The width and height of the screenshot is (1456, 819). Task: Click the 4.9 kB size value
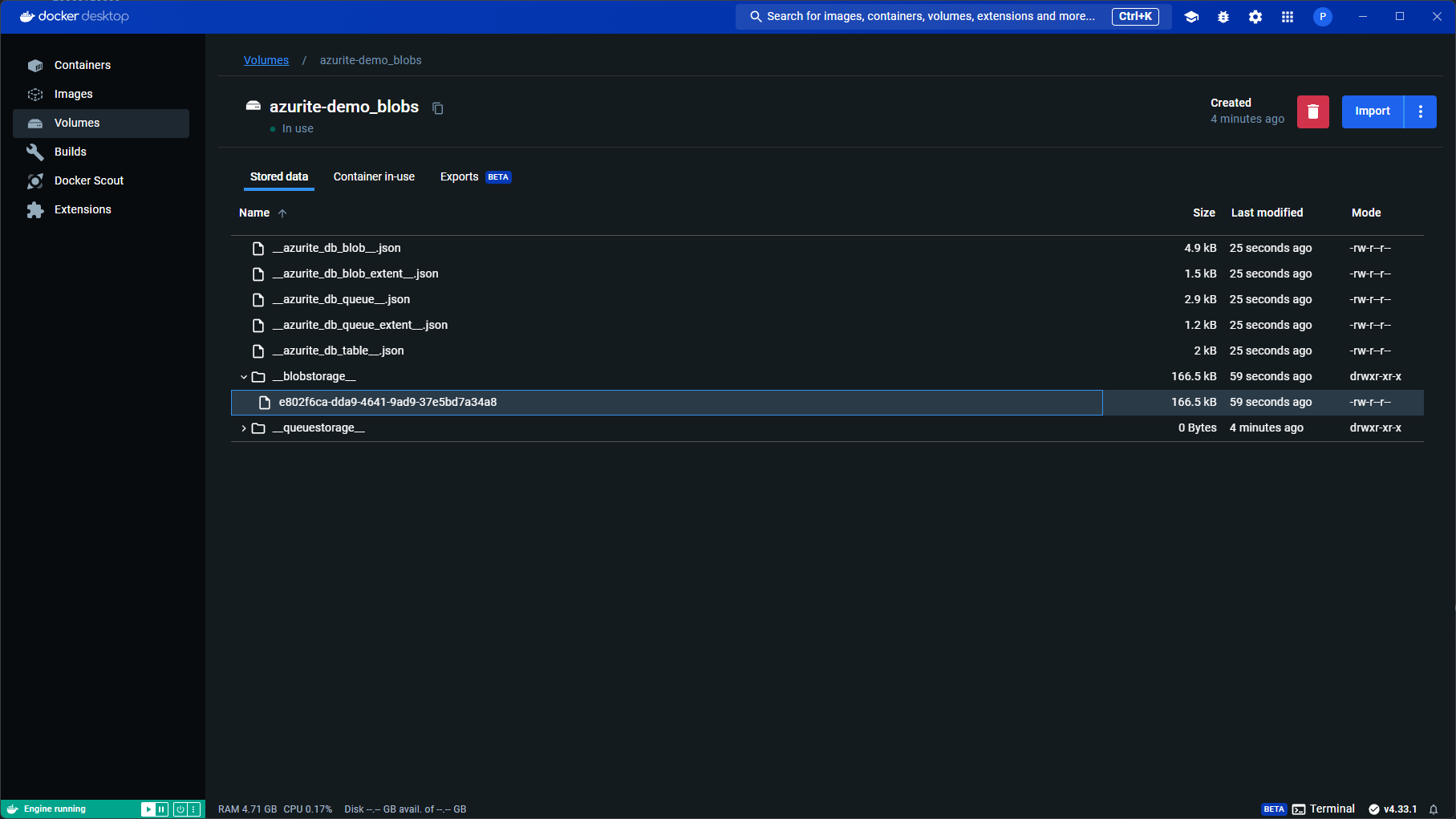click(1200, 248)
